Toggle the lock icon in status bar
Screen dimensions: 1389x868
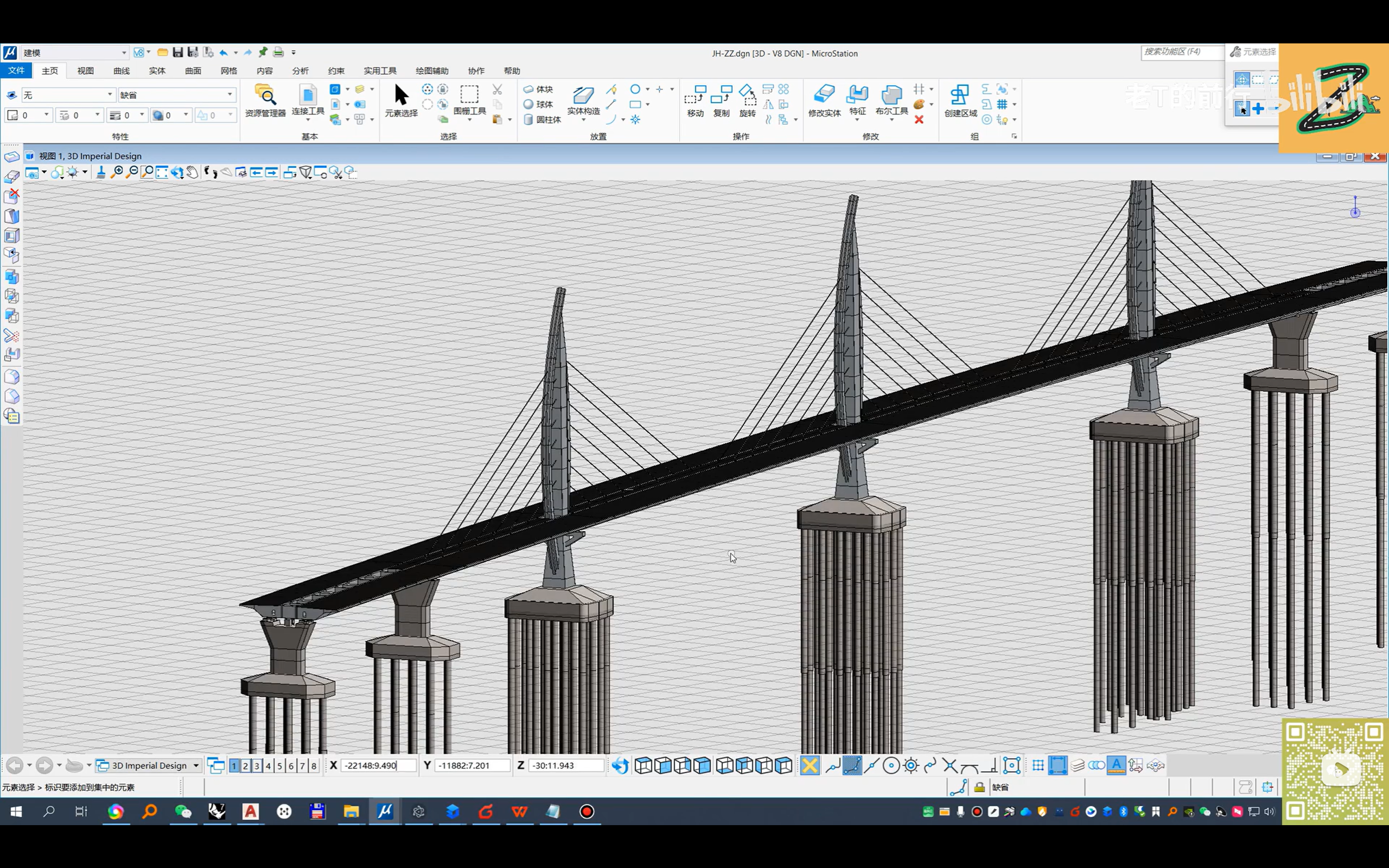979,787
